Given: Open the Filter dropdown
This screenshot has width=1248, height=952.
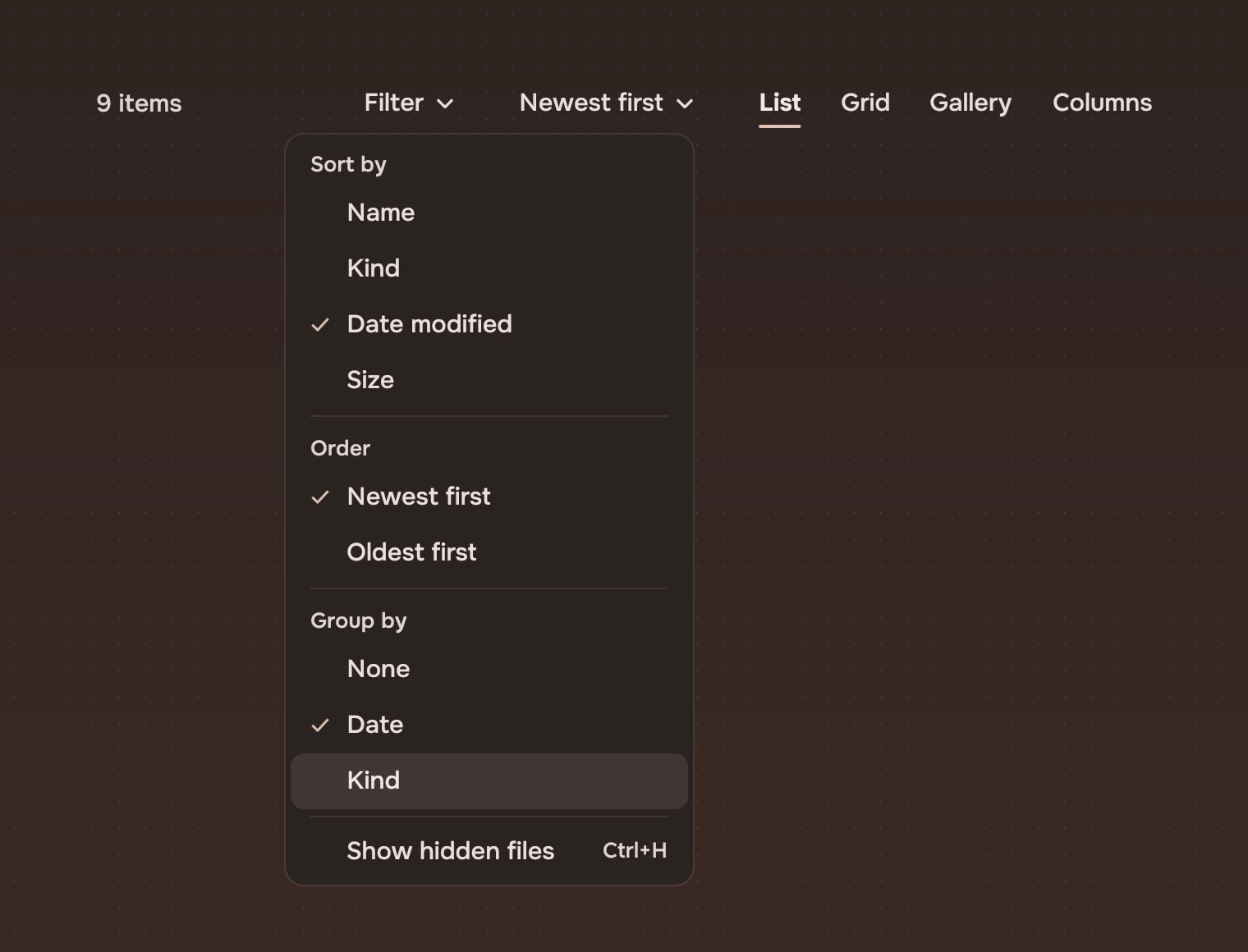Looking at the screenshot, I should tap(409, 103).
